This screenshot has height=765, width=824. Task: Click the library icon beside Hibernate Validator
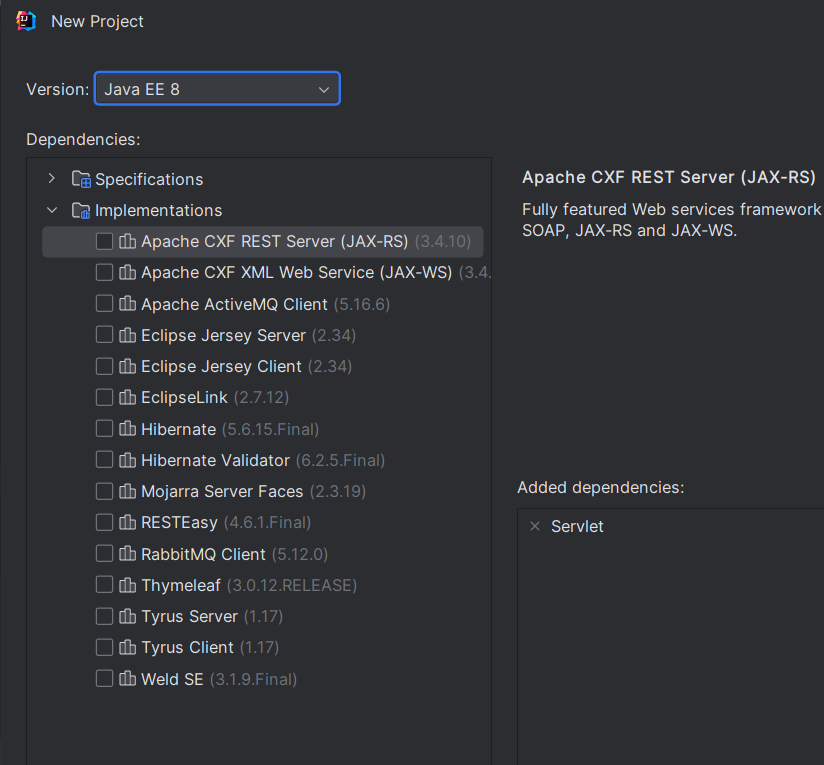pos(127,460)
